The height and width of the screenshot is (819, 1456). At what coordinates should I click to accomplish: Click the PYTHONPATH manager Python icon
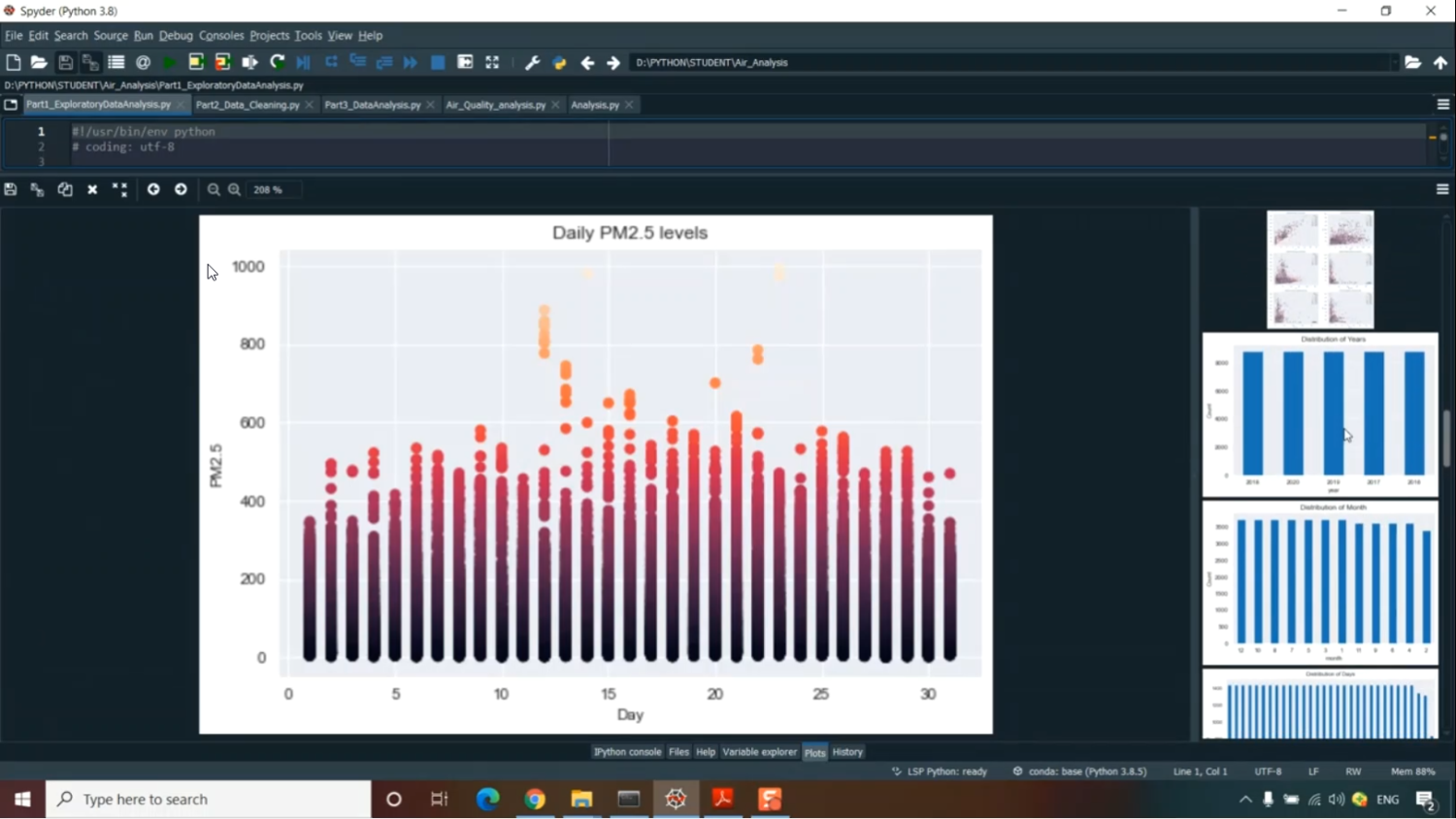coord(559,62)
